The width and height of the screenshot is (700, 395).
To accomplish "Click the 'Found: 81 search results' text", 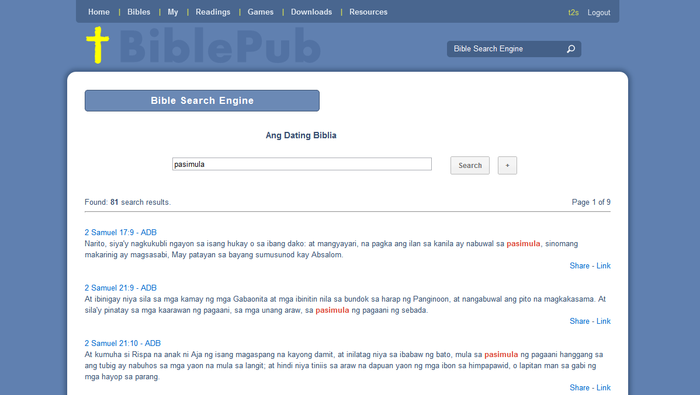I will 128,202.
